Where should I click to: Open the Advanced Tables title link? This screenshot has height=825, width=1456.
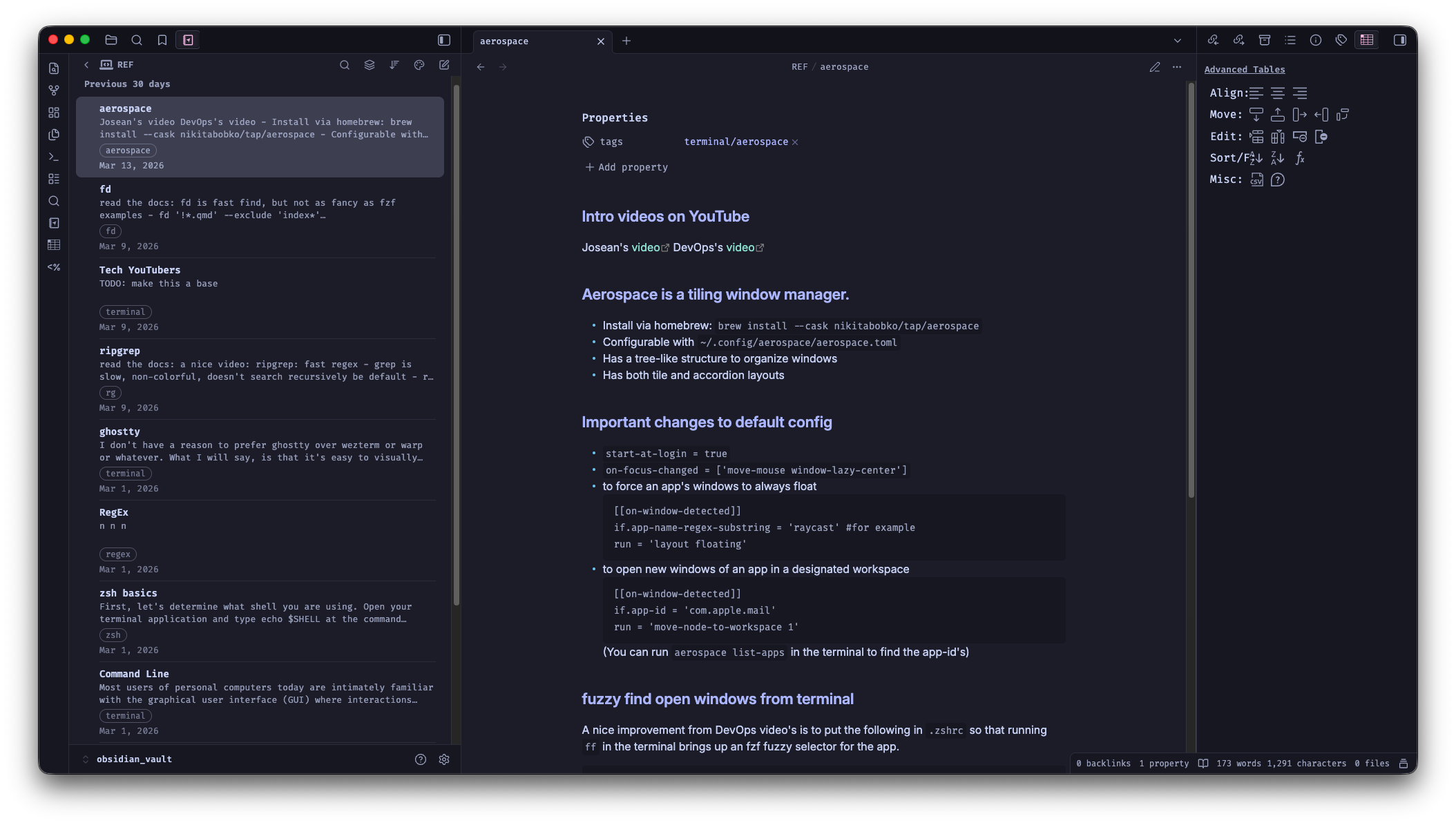(1245, 70)
